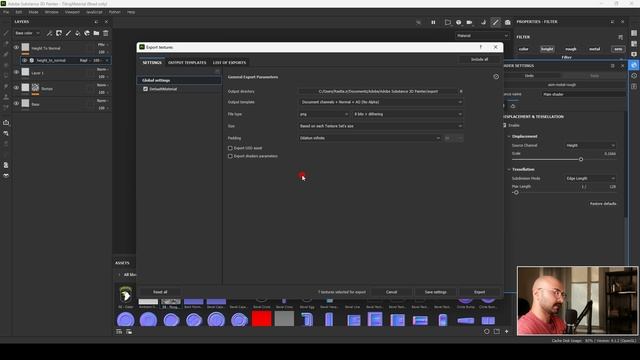The height and width of the screenshot is (360, 640).
Task: Enable the Export USD asset checkbox
Action: coord(230,148)
